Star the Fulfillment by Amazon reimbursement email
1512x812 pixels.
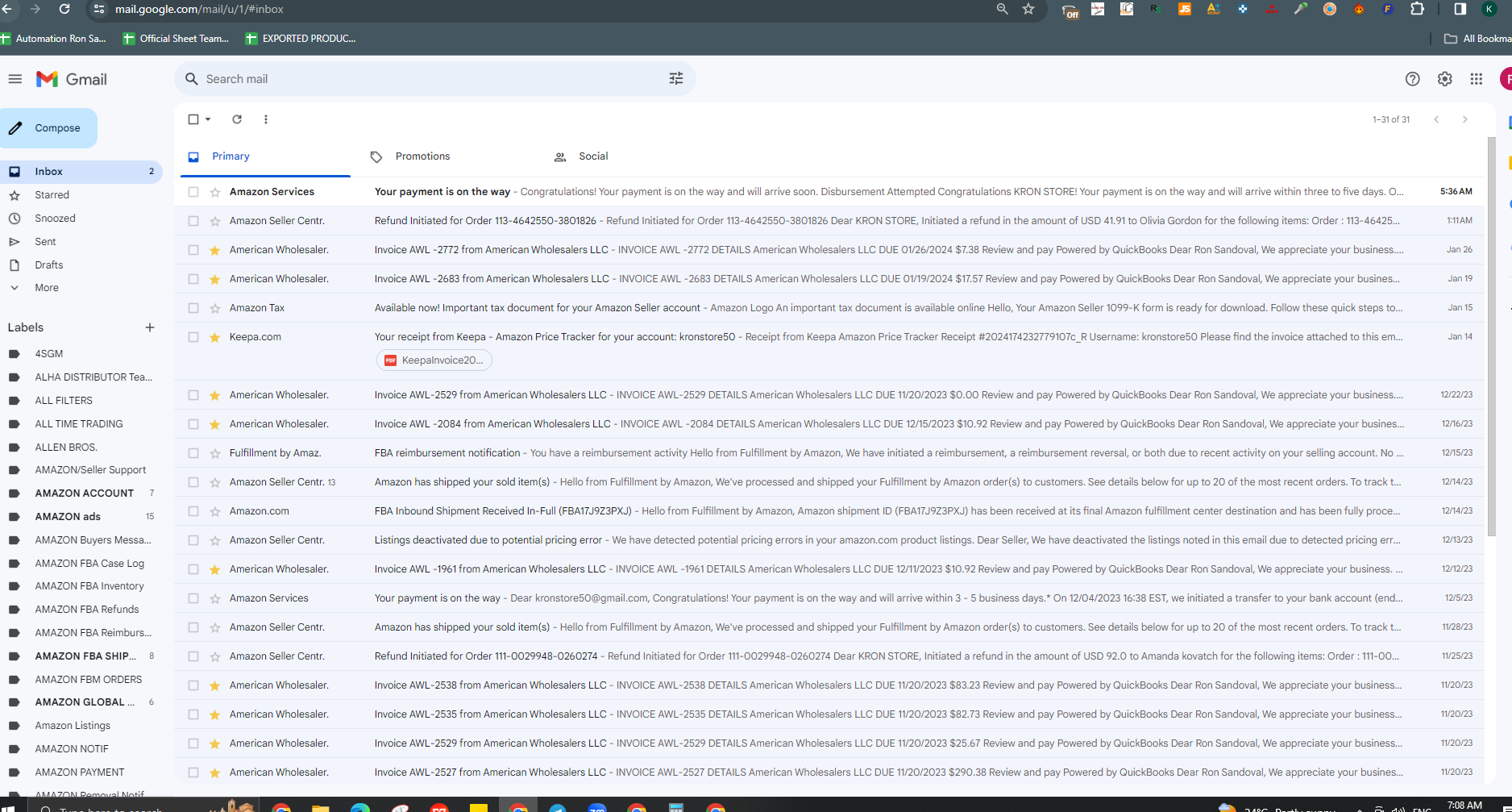pos(215,453)
